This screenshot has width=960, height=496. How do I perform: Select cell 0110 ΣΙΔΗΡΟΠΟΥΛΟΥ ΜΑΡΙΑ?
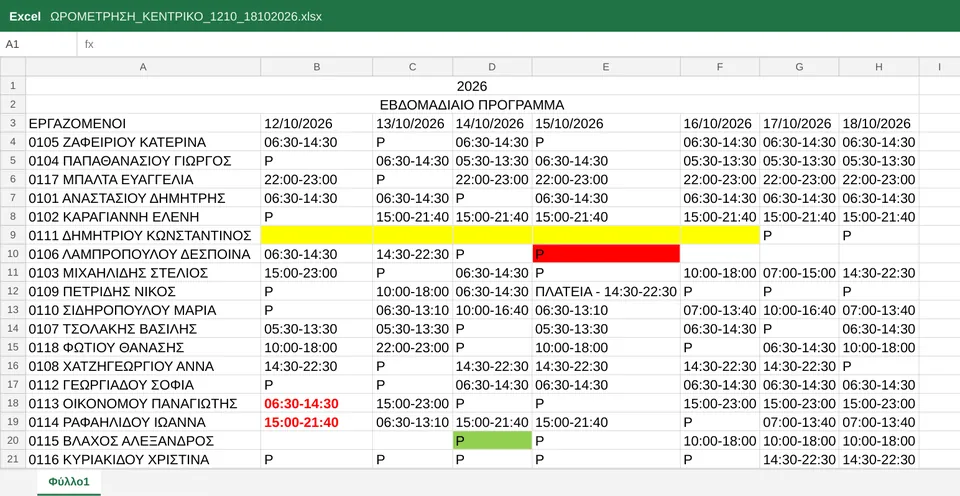click(143, 310)
